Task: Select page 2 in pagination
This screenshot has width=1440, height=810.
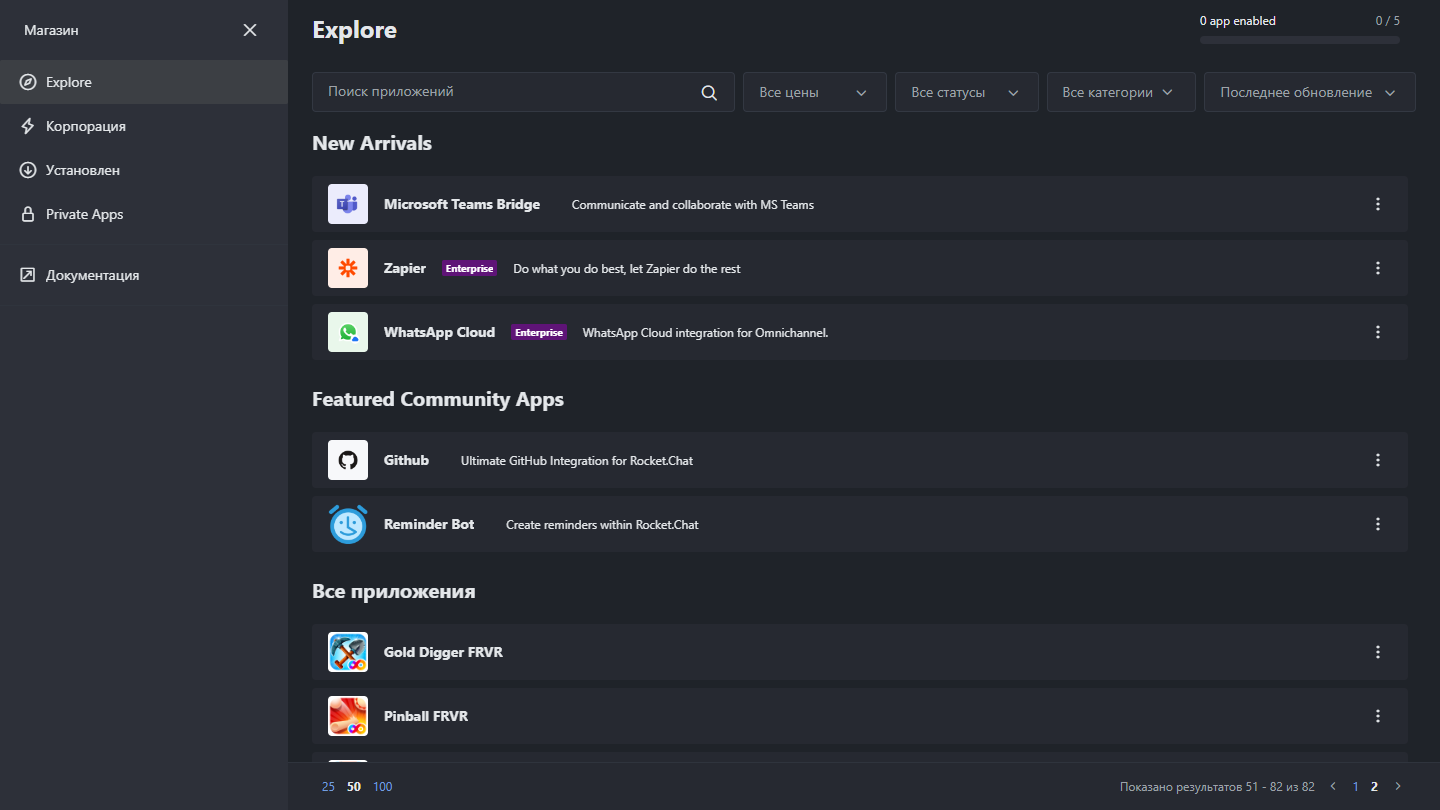Action: tap(1374, 787)
